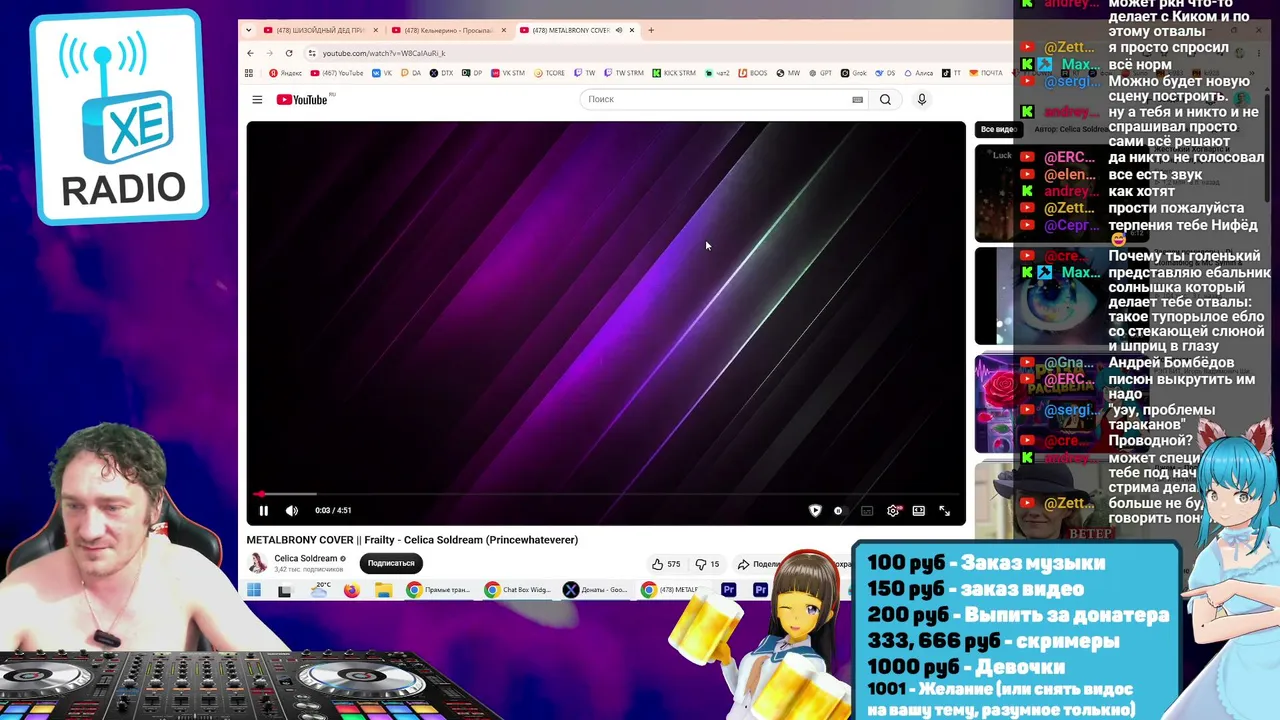This screenshot has height=720, width=1280.
Task: Open the Яндекс bookmark
Action: coord(286,73)
